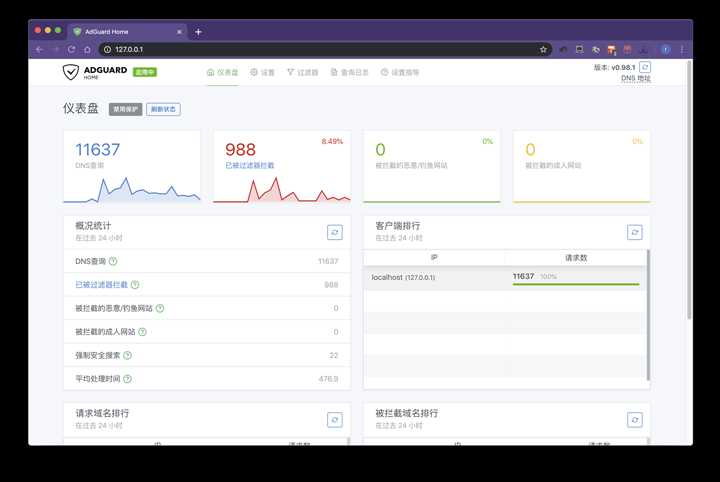
Task: Refresh the 概况统计 general statistics card
Action: coord(335,232)
